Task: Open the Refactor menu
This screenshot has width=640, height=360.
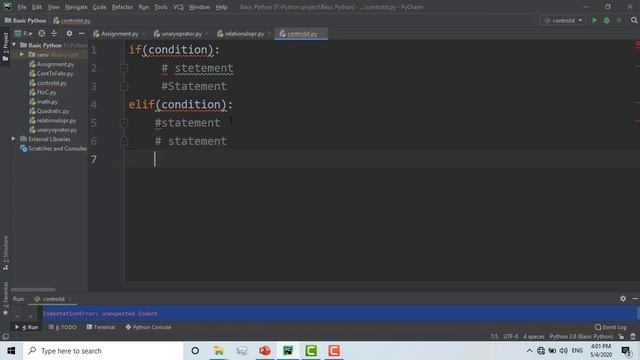Action: tap(122, 7)
